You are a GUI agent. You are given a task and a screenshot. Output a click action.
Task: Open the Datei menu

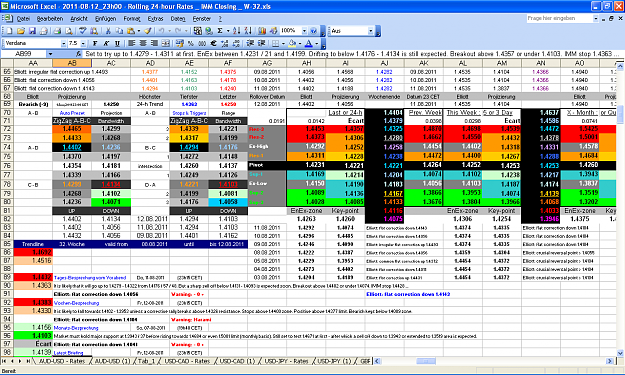pos(23,19)
